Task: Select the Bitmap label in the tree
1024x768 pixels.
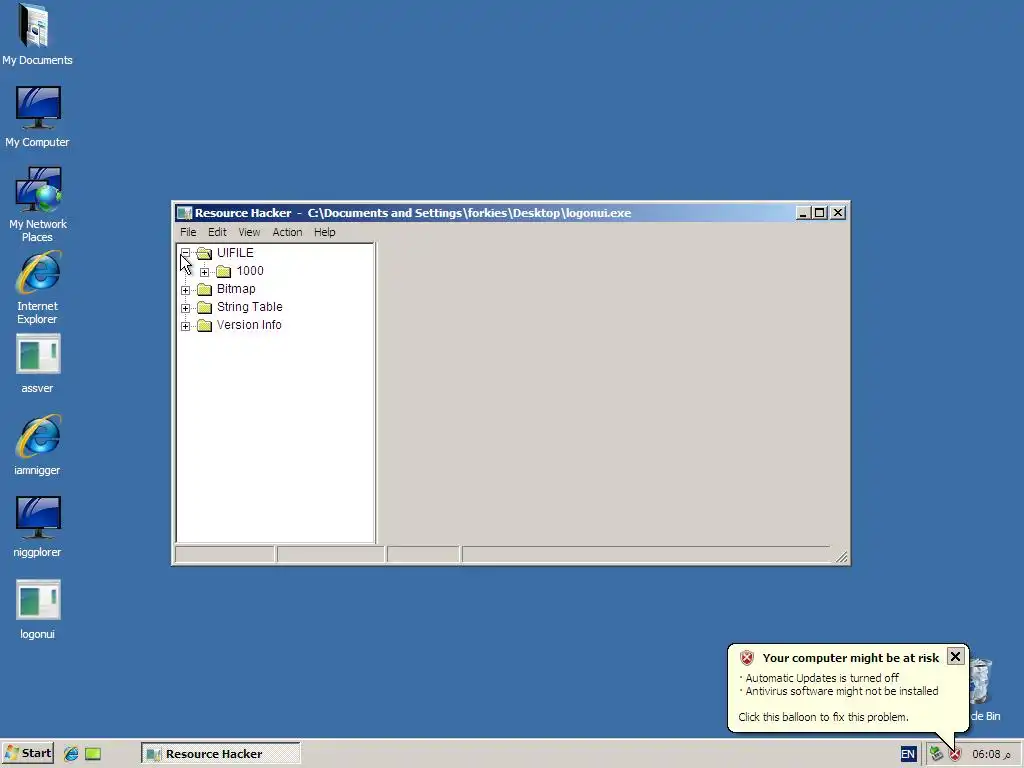Action: [x=236, y=289]
